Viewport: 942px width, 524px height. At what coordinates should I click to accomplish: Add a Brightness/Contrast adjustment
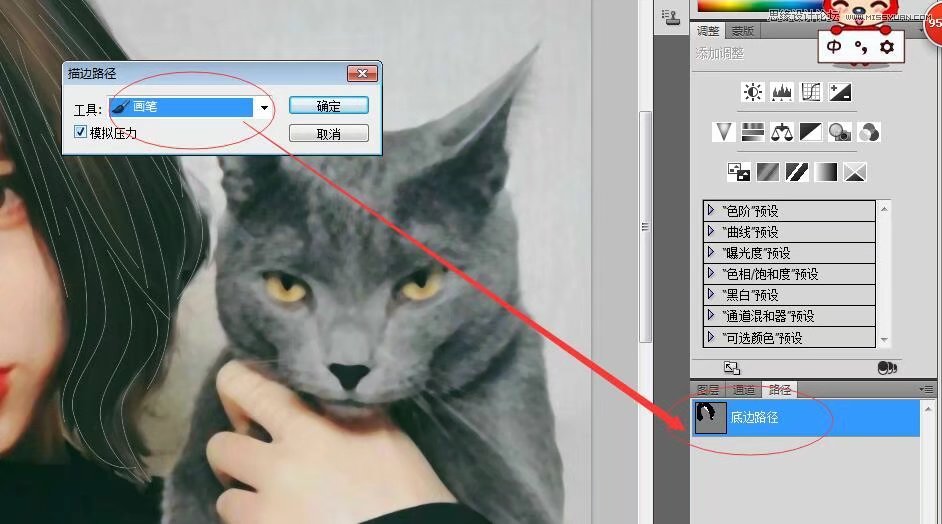tap(753, 92)
